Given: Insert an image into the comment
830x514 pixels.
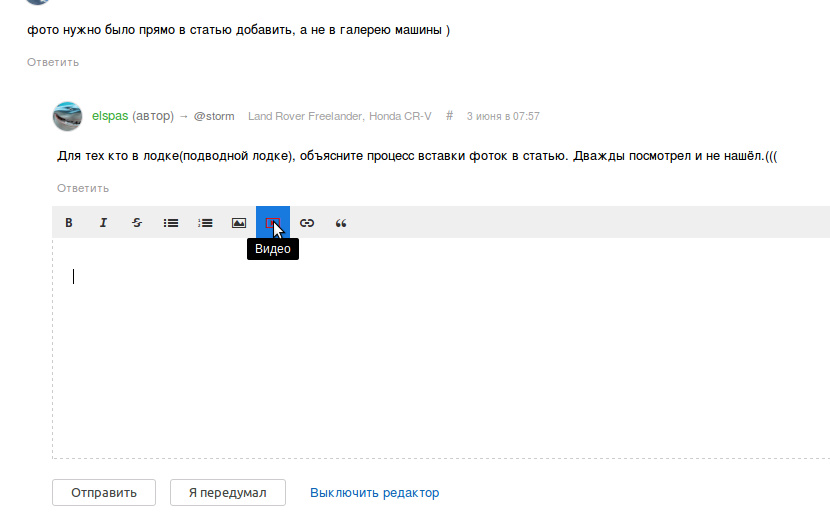Looking at the screenshot, I should pyautogui.click(x=239, y=223).
